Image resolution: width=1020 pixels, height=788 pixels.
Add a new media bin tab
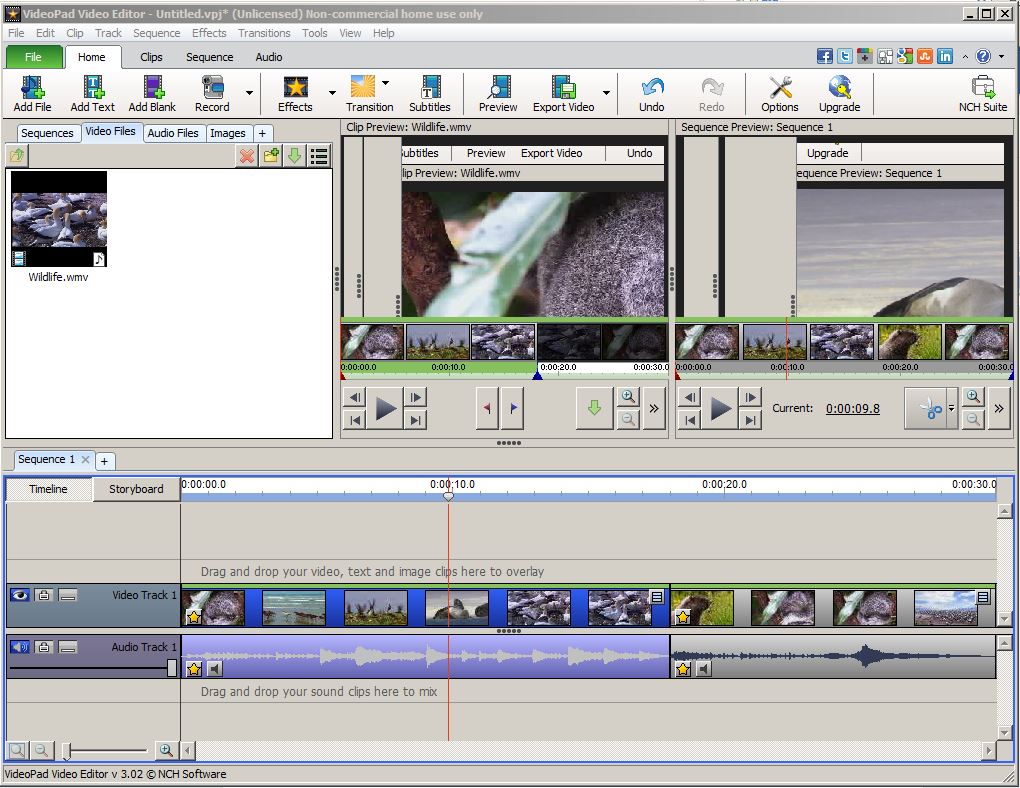click(x=262, y=133)
